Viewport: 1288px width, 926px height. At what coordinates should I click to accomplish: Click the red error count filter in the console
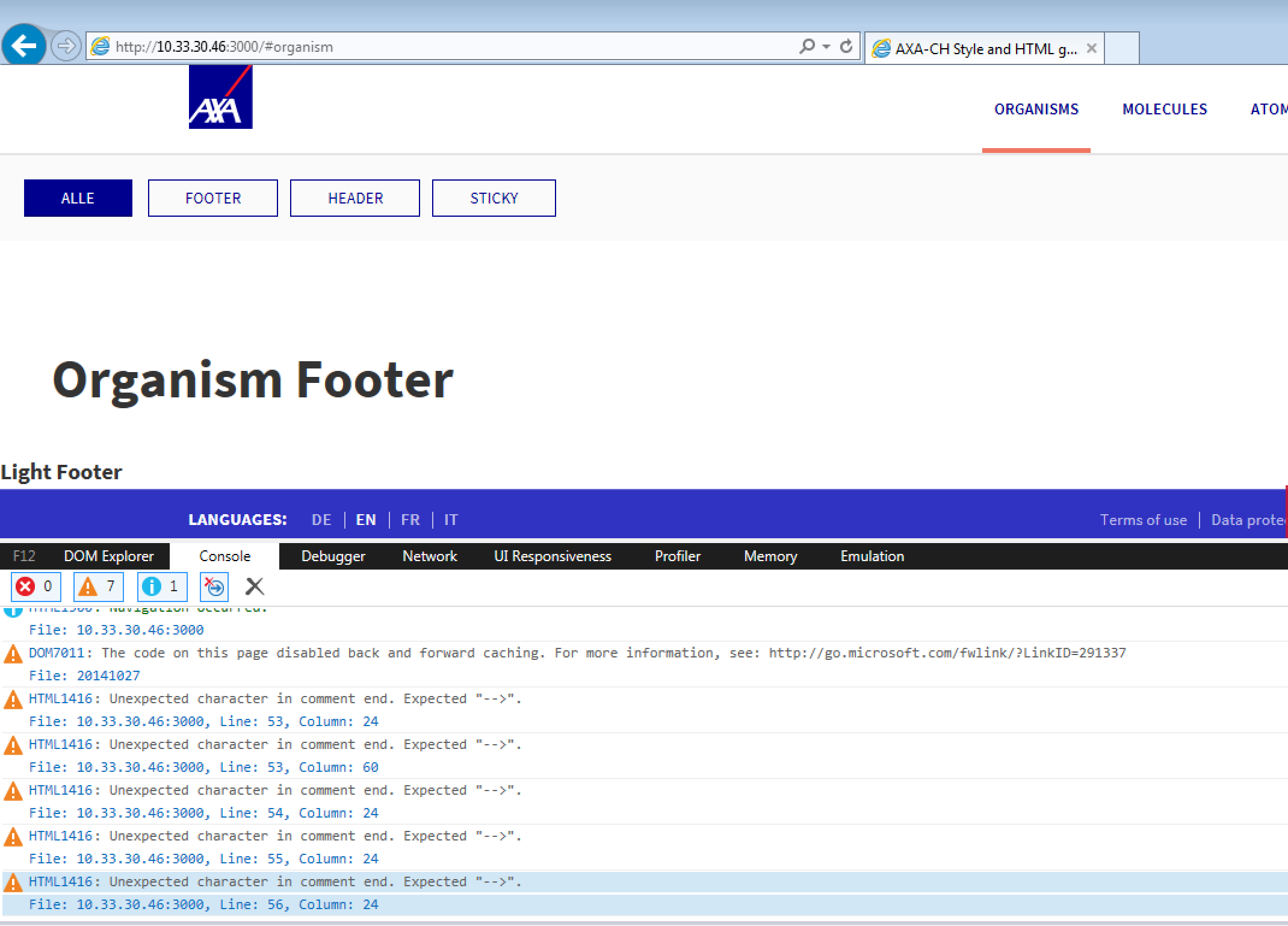(36, 586)
